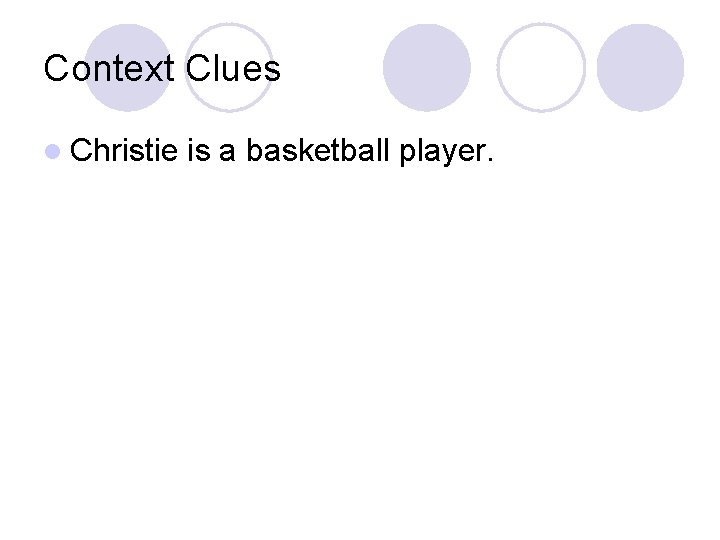This screenshot has height=540, width=720.
Task: Click the name "Christie" in the bullet
Action: pyautogui.click(x=124, y=151)
